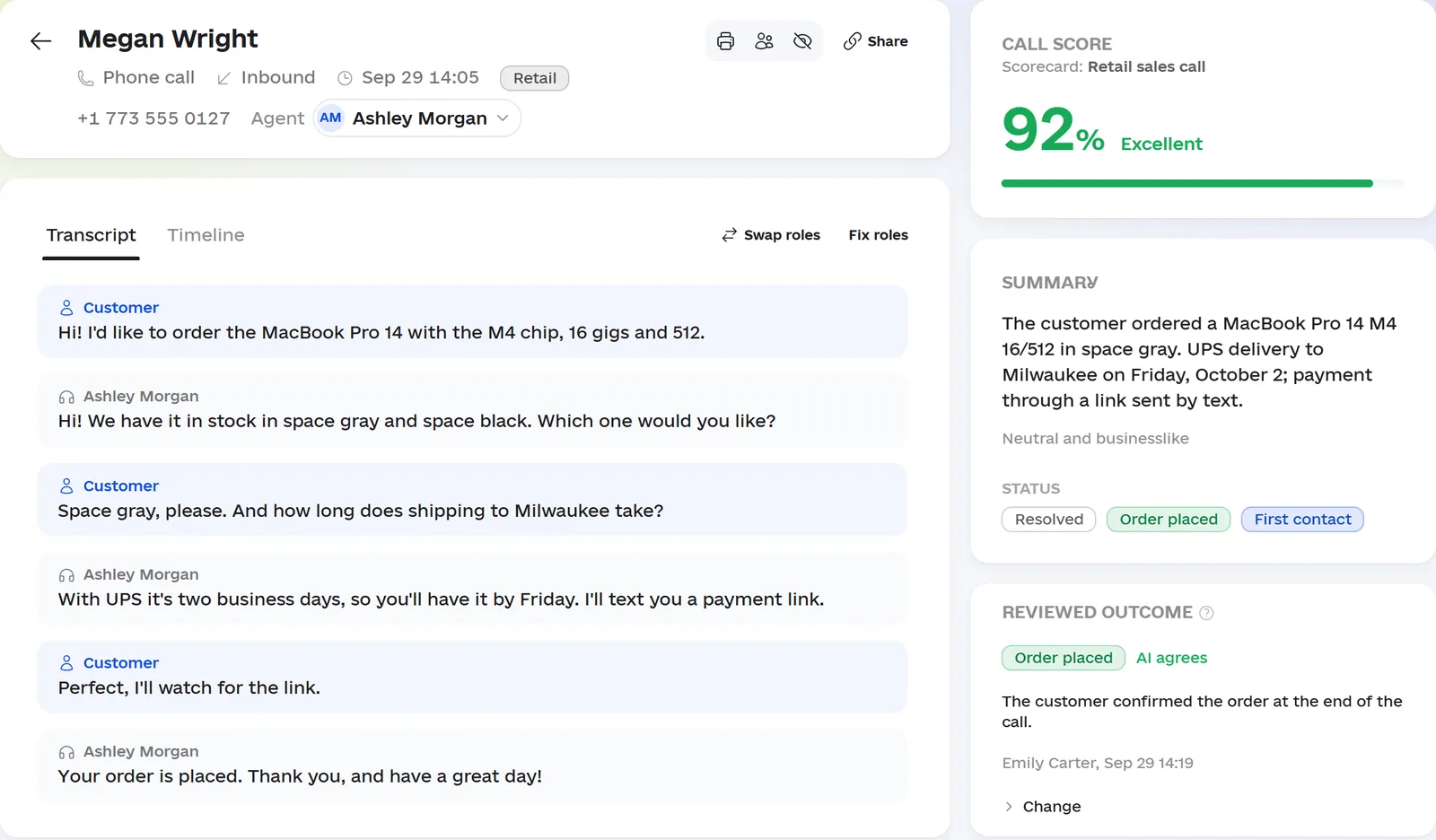Click the Inbound arrow icon
Screen dimensions: 1436x840
click(223, 79)
